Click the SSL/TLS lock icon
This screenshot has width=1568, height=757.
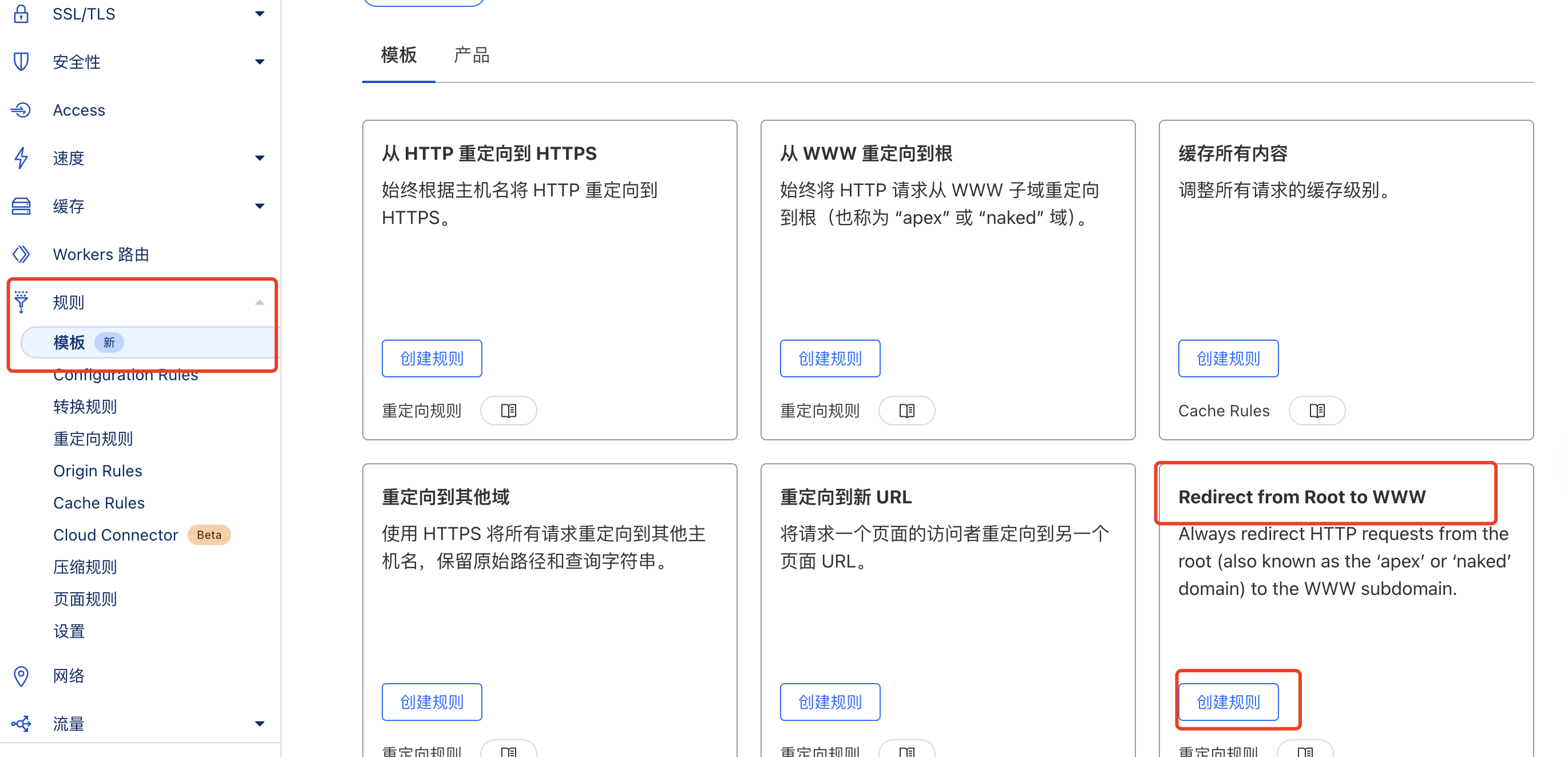[21, 13]
